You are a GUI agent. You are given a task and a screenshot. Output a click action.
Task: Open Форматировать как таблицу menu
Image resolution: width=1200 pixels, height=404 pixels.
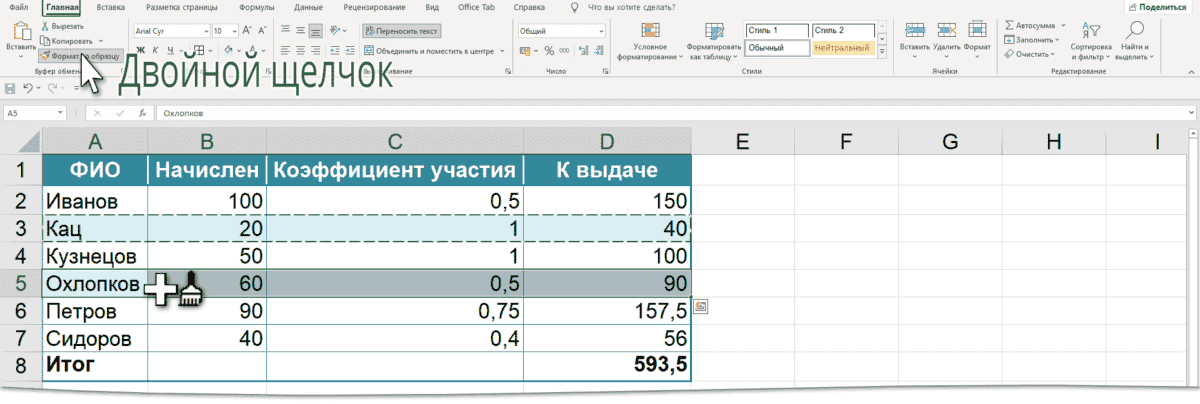click(x=714, y=40)
